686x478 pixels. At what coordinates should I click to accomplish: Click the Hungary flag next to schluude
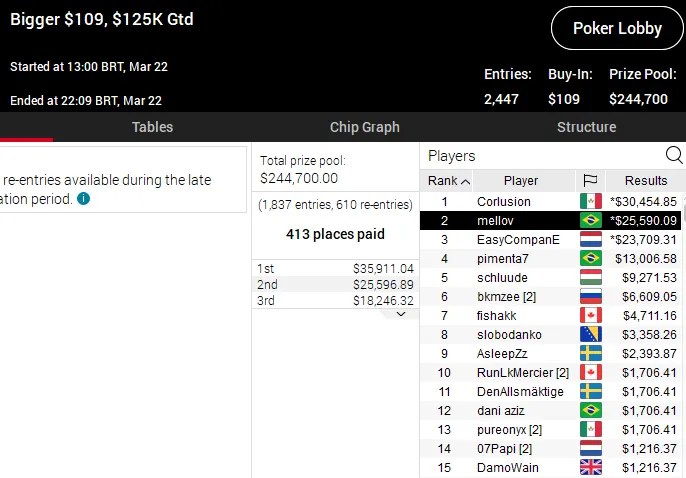pos(590,277)
